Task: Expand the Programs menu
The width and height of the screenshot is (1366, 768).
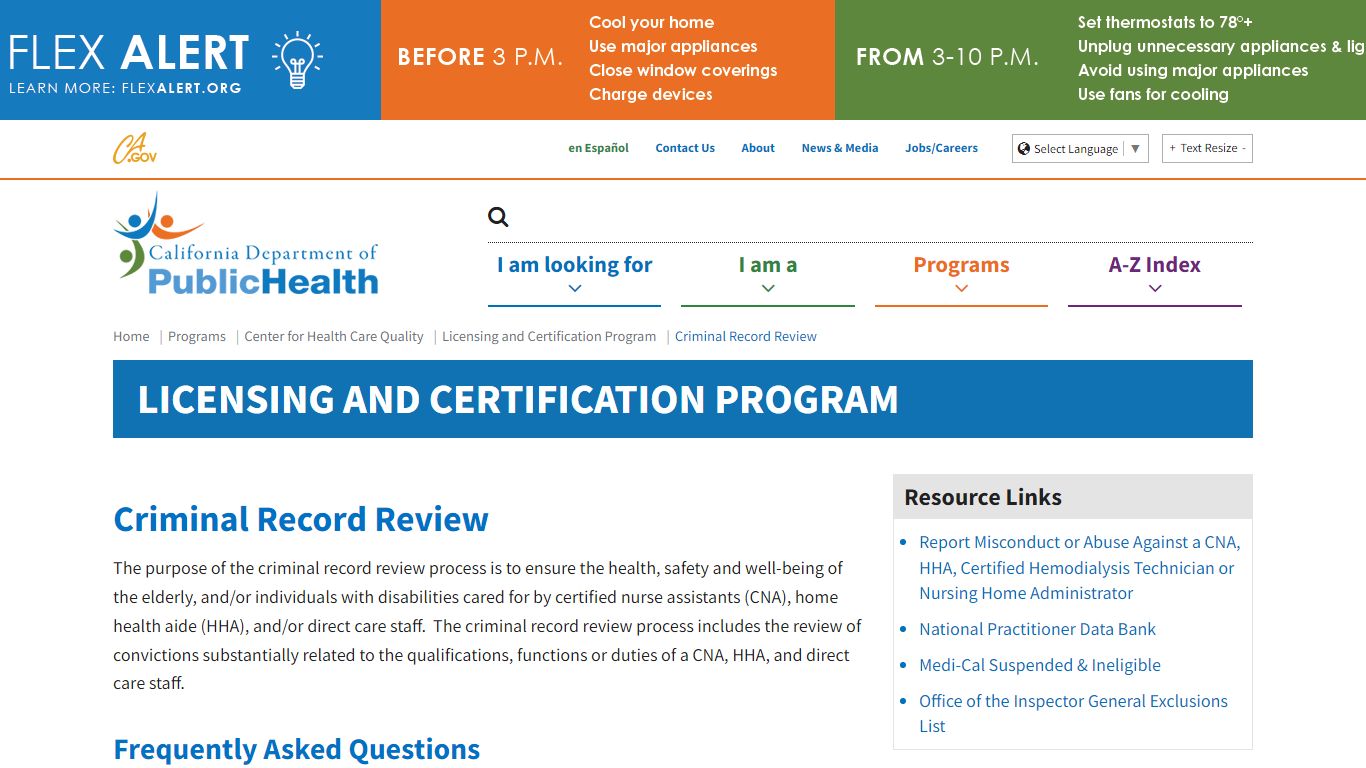Action: tap(961, 275)
